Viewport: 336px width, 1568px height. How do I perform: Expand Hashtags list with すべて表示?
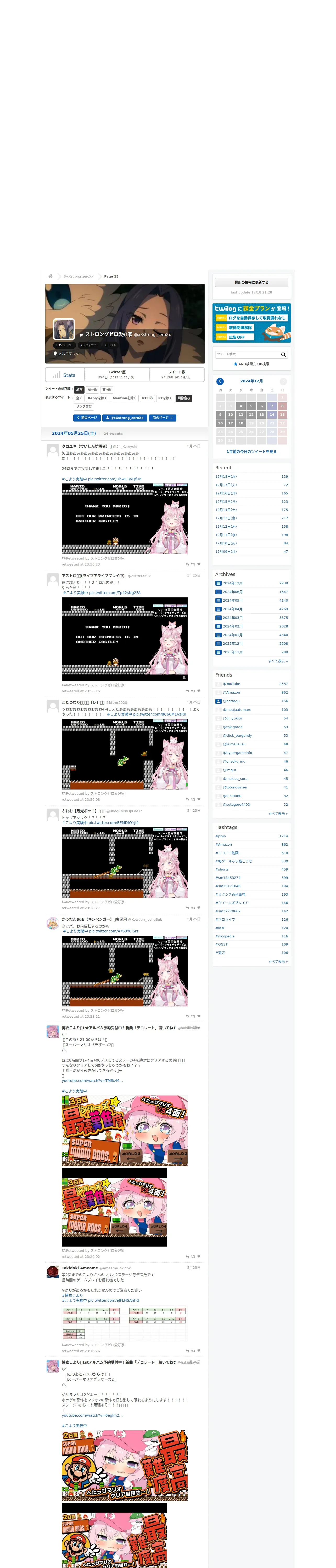pyautogui.click(x=278, y=961)
